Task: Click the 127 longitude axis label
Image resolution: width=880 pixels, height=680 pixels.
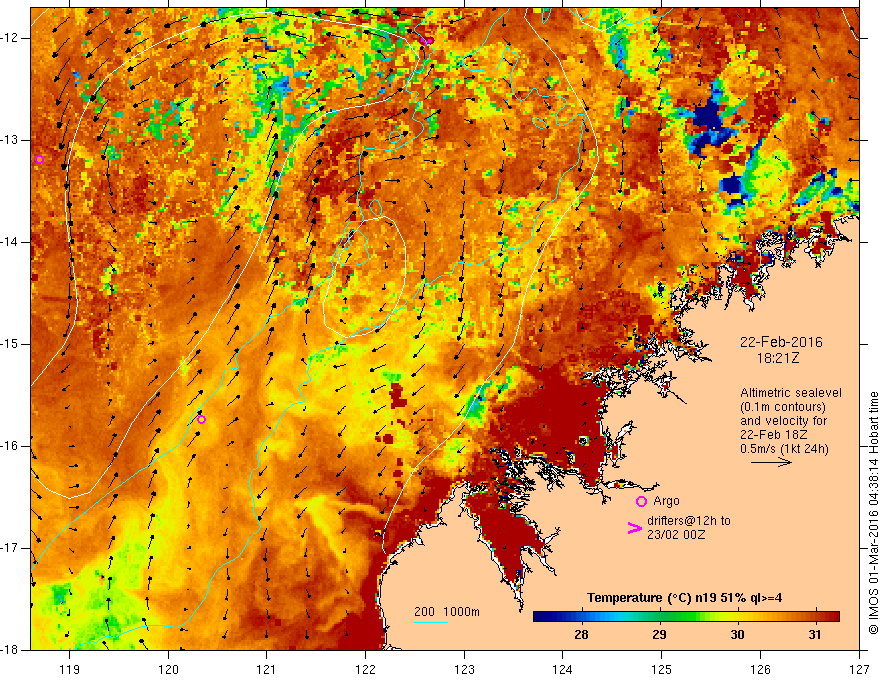Action: (859, 669)
